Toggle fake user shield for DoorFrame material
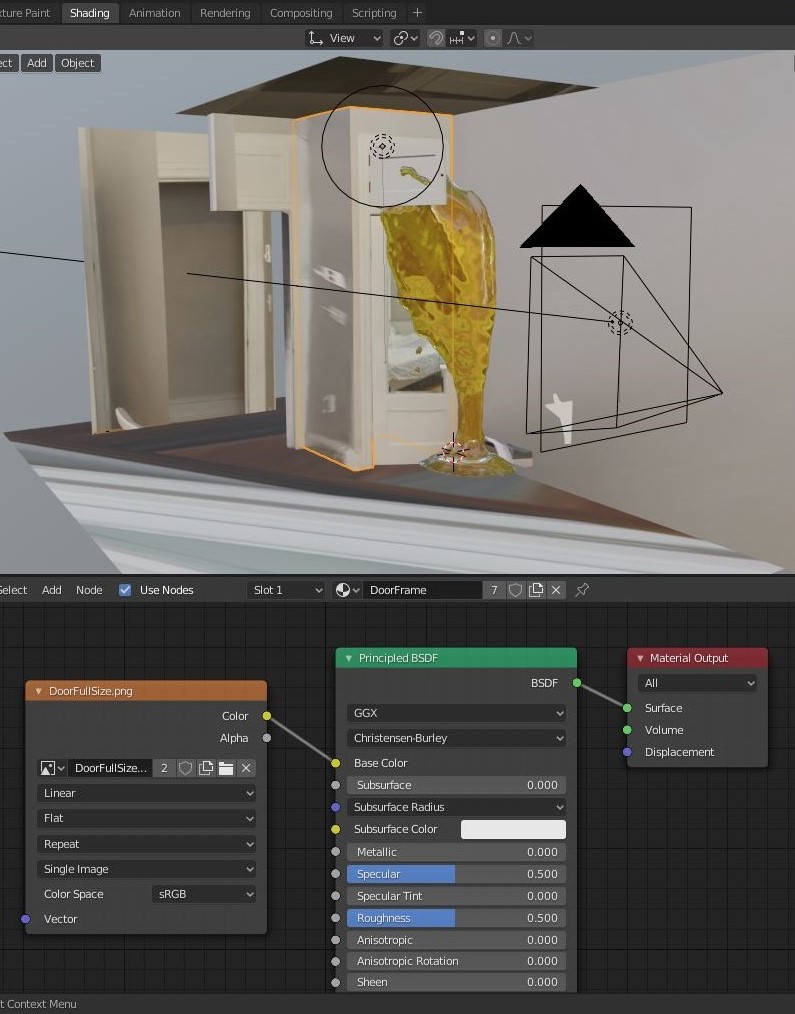 (515, 590)
